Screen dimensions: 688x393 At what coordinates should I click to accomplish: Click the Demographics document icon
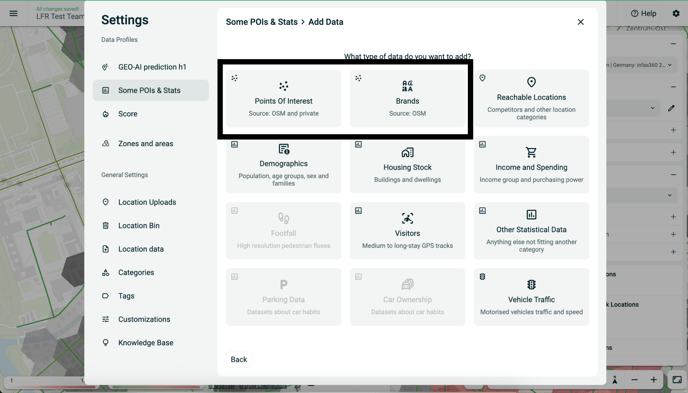coord(283,149)
